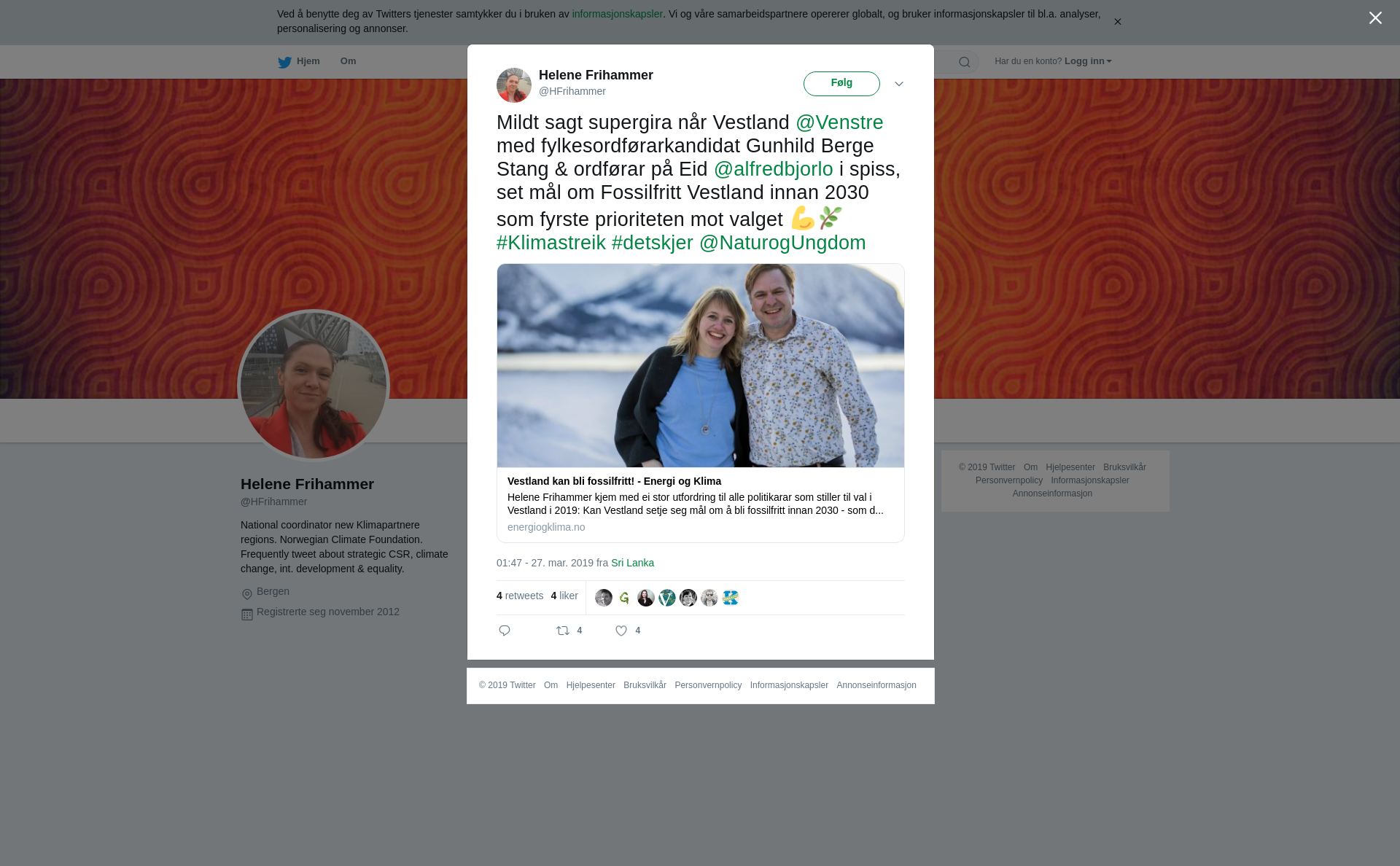The height and width of the screenshot is (866, 1400).
Task: Open the green V avatar among likers
Action: coord(667,598)
